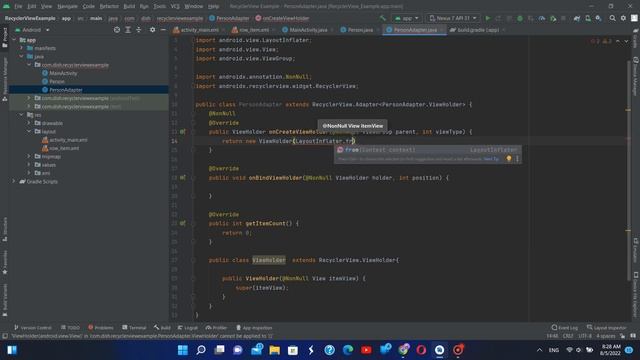Toggle the Problems tool window
Viewport: 640px width, 360px height.
pyautogui.click(x=100, y=328)
